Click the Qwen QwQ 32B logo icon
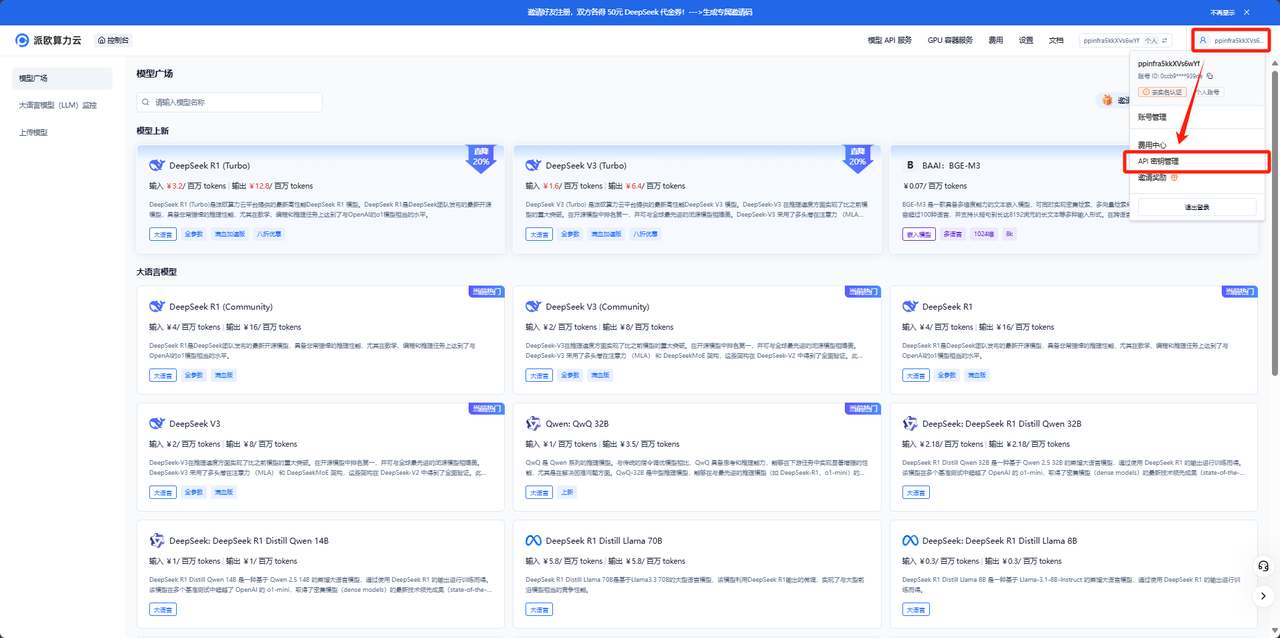Screen dimensions: 1280x638 coord(533,424)
